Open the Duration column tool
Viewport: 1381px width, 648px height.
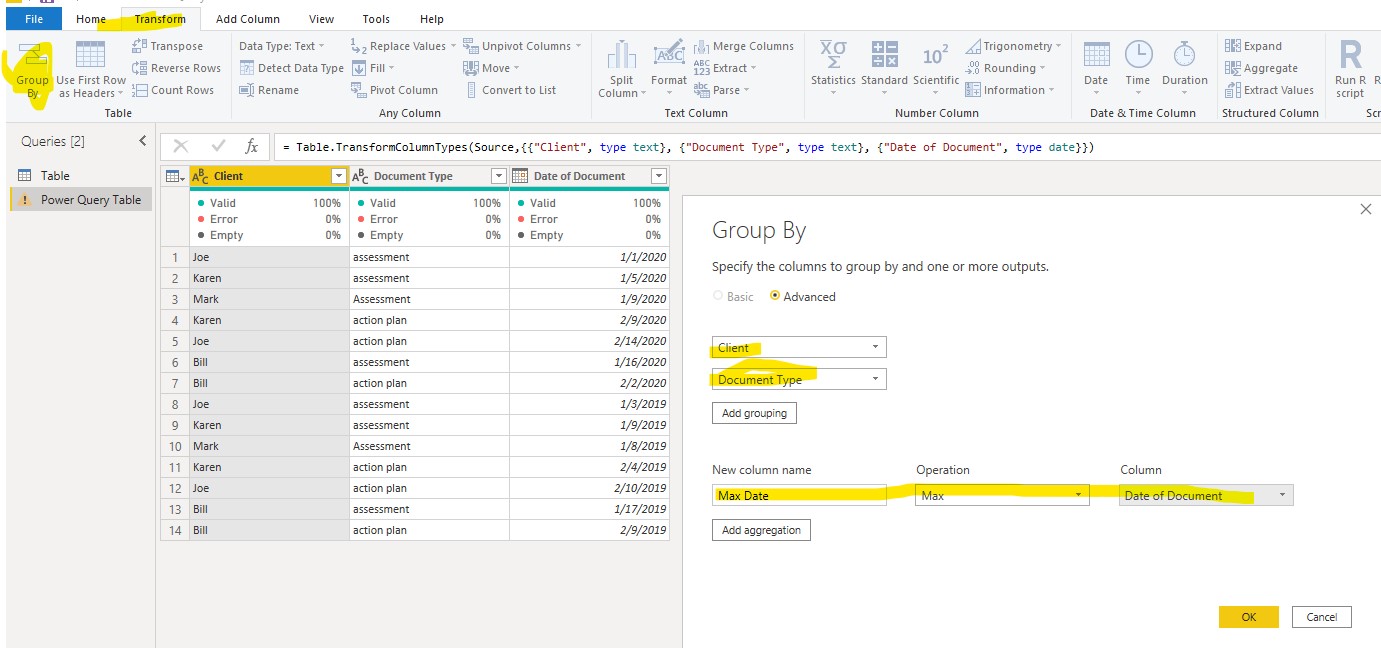point(1184,69)
